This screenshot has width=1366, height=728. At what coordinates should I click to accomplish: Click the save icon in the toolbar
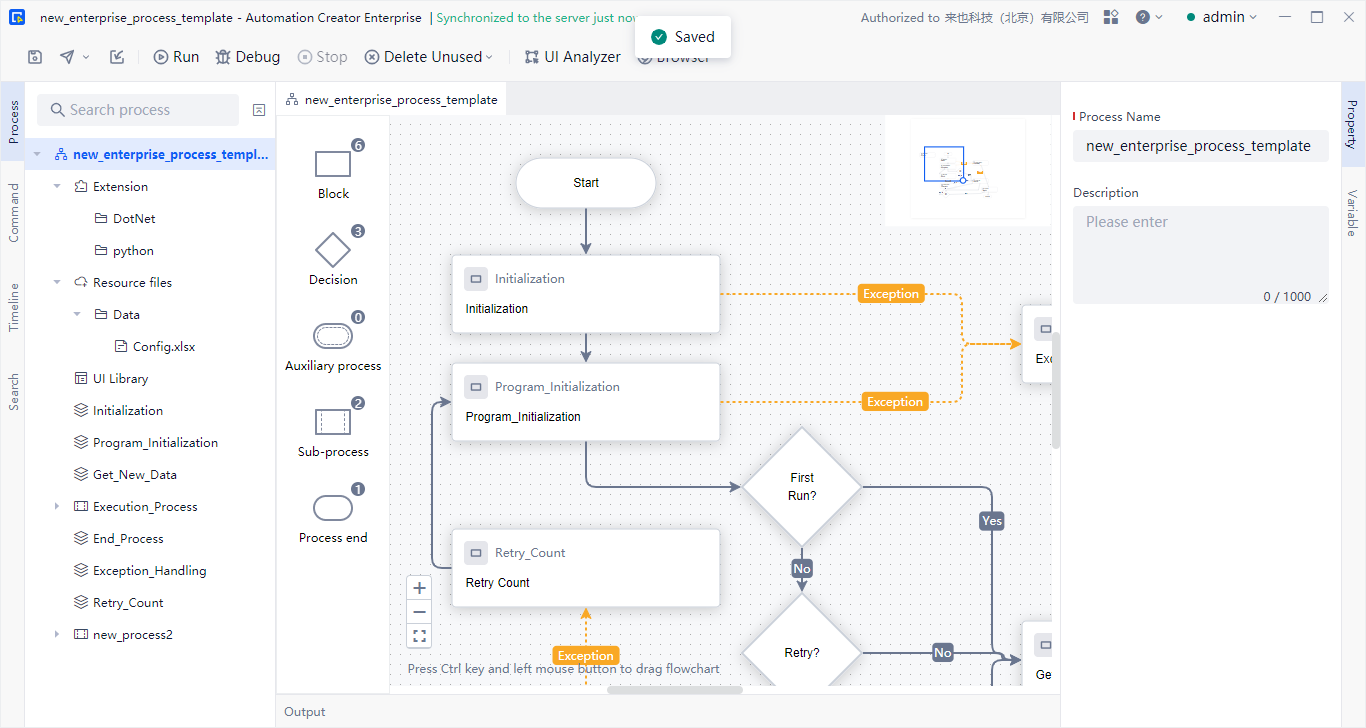point(35,57)
